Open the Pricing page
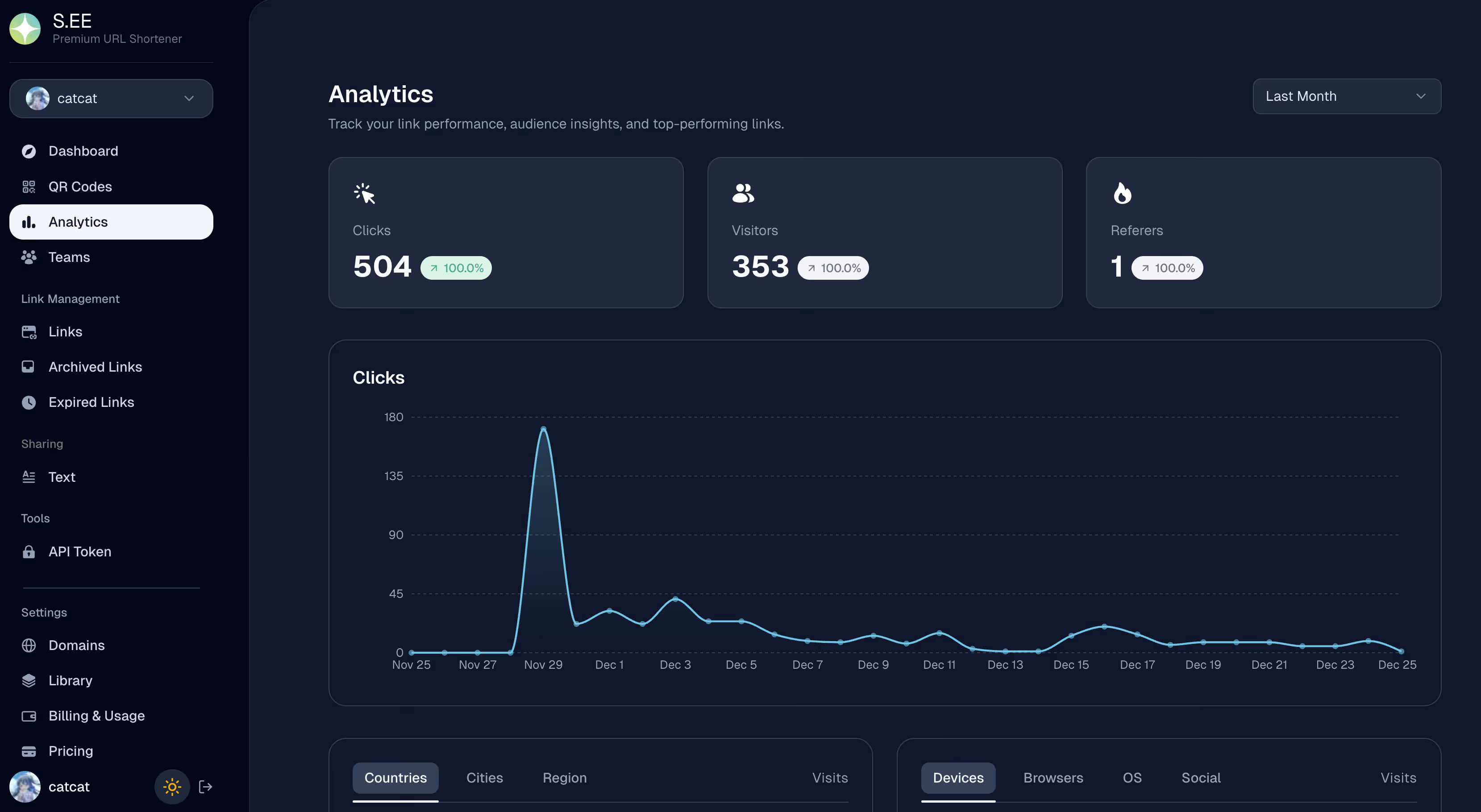The width and height of the screenshot is (1481, 812). coord(71,751)
